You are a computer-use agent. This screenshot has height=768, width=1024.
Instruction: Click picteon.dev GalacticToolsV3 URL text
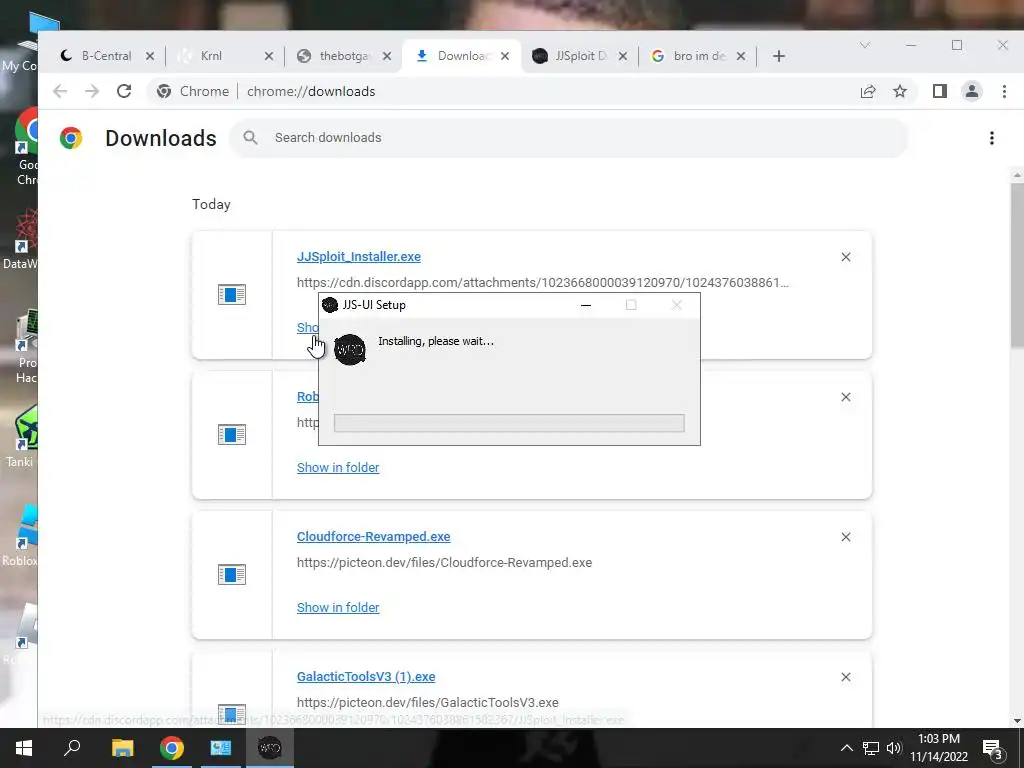(x=428, y=703)
